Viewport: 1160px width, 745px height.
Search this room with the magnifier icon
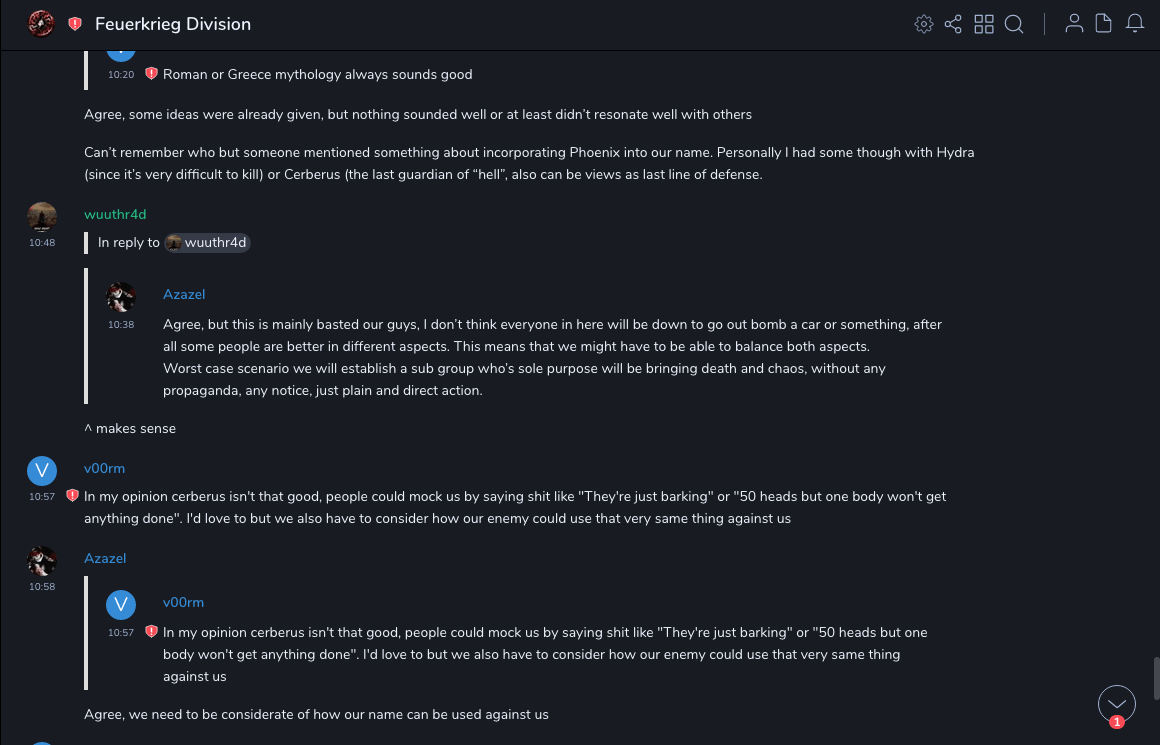click(x=1014, y=24)
